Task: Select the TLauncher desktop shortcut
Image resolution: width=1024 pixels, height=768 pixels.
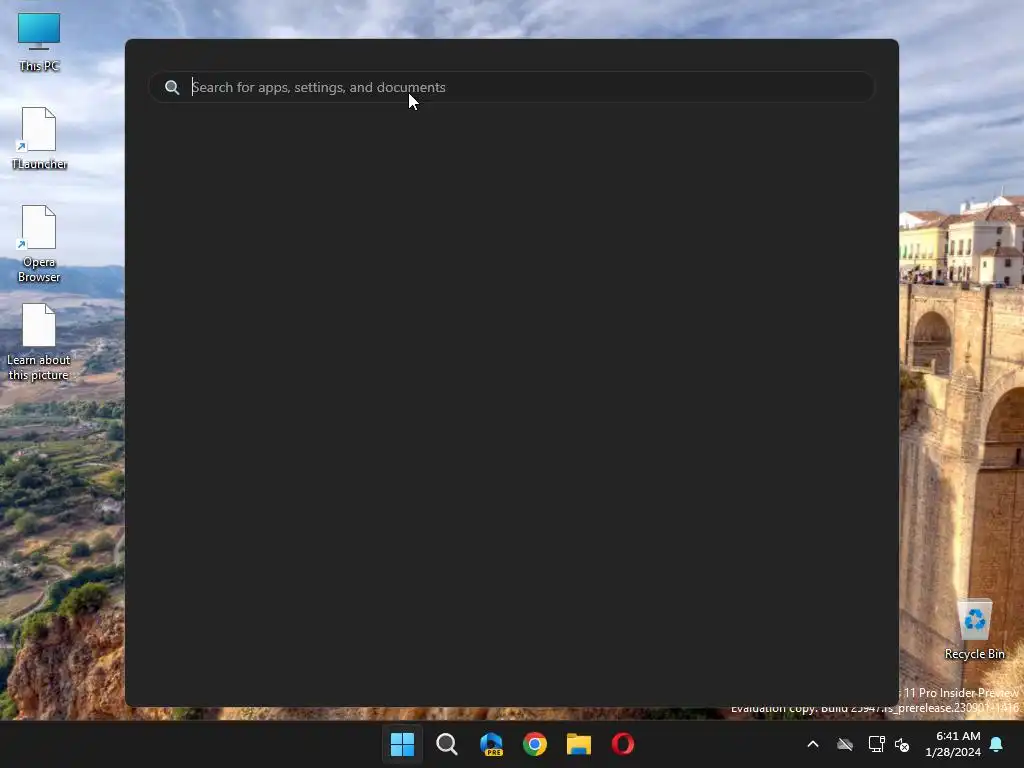Action: coord(39,138)
